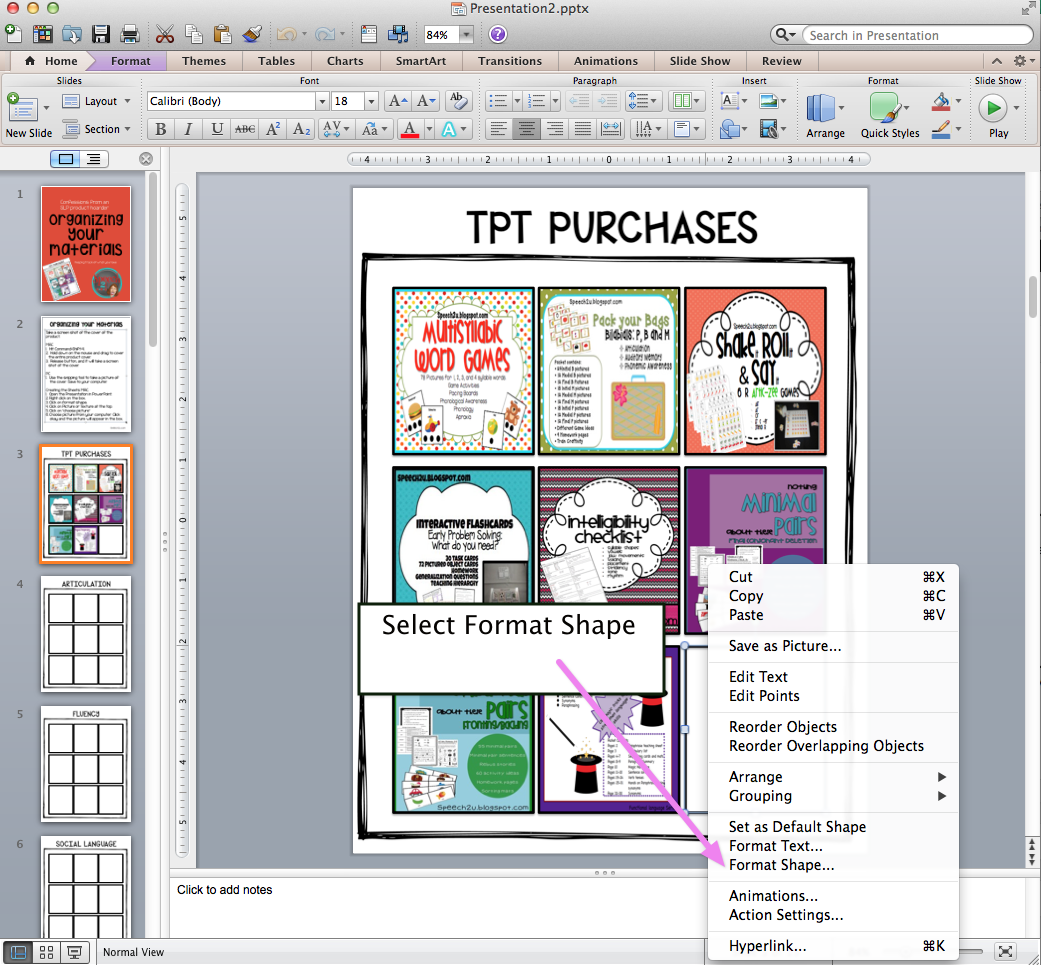Open Slide Sorter view button
Viewport: 1041px width, 965px height.
[46, 952]
